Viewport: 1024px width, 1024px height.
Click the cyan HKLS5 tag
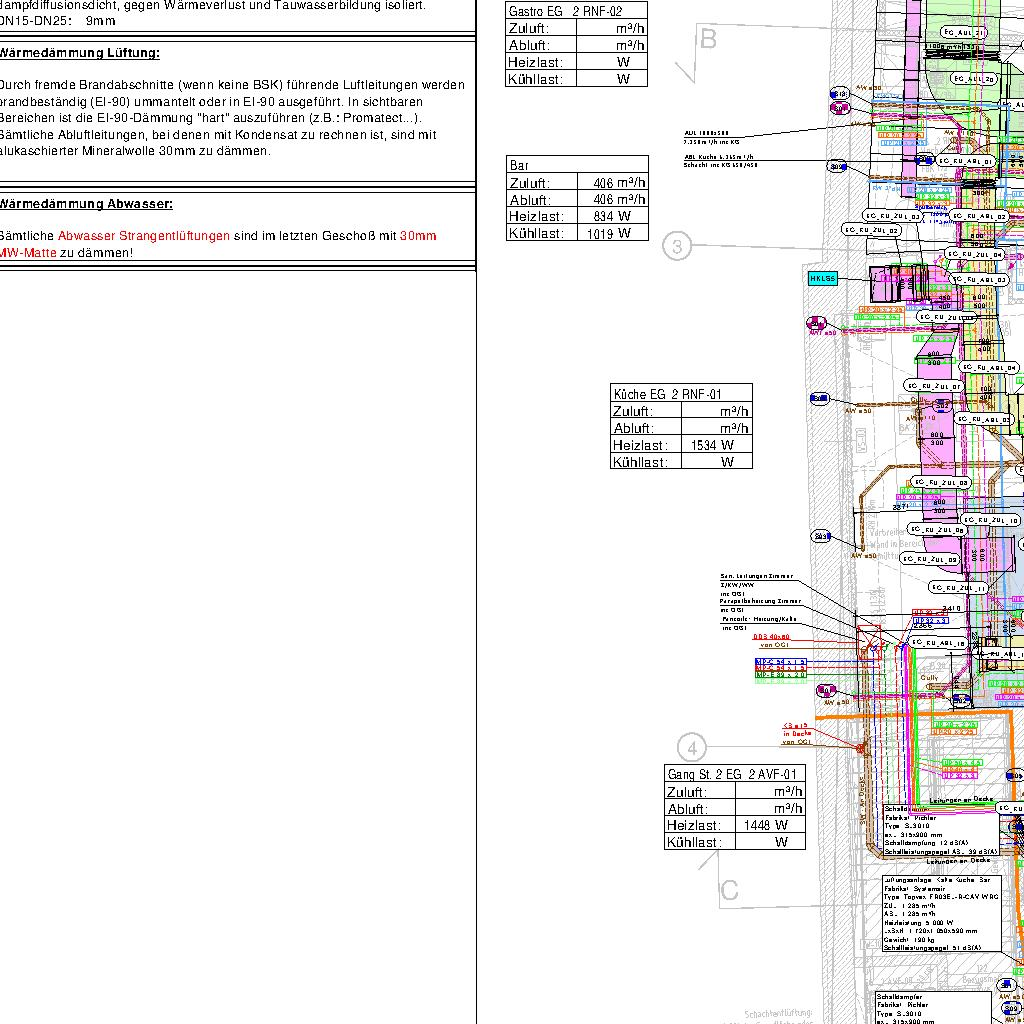[822, 279]
